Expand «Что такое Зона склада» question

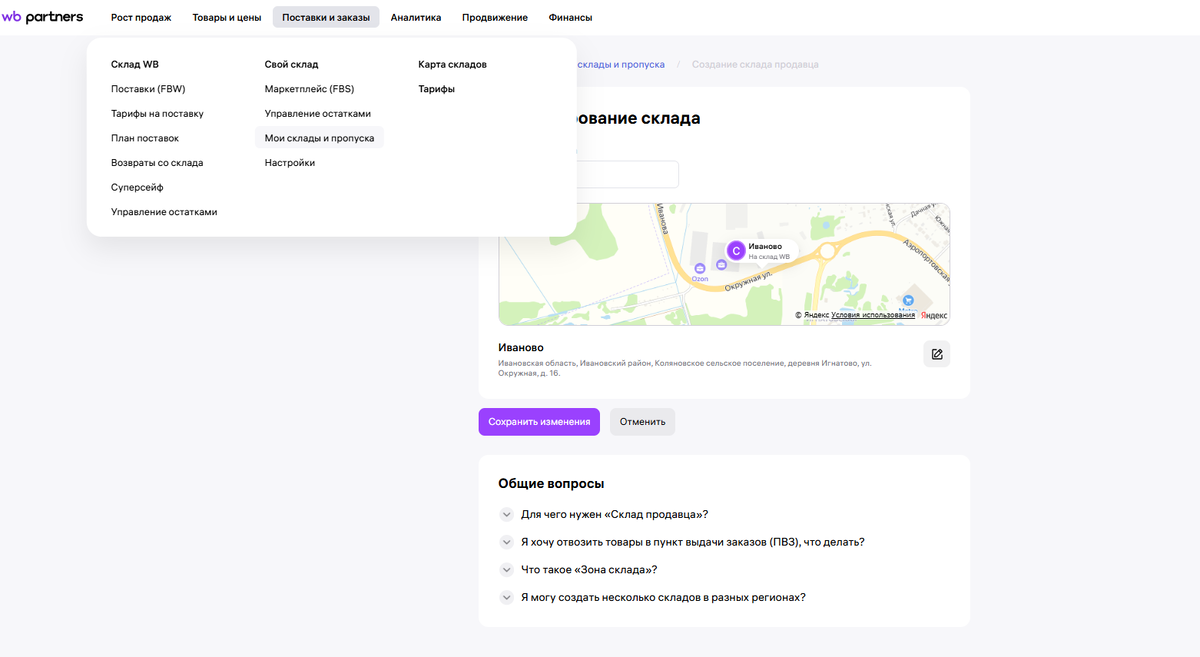pos(578,570)
